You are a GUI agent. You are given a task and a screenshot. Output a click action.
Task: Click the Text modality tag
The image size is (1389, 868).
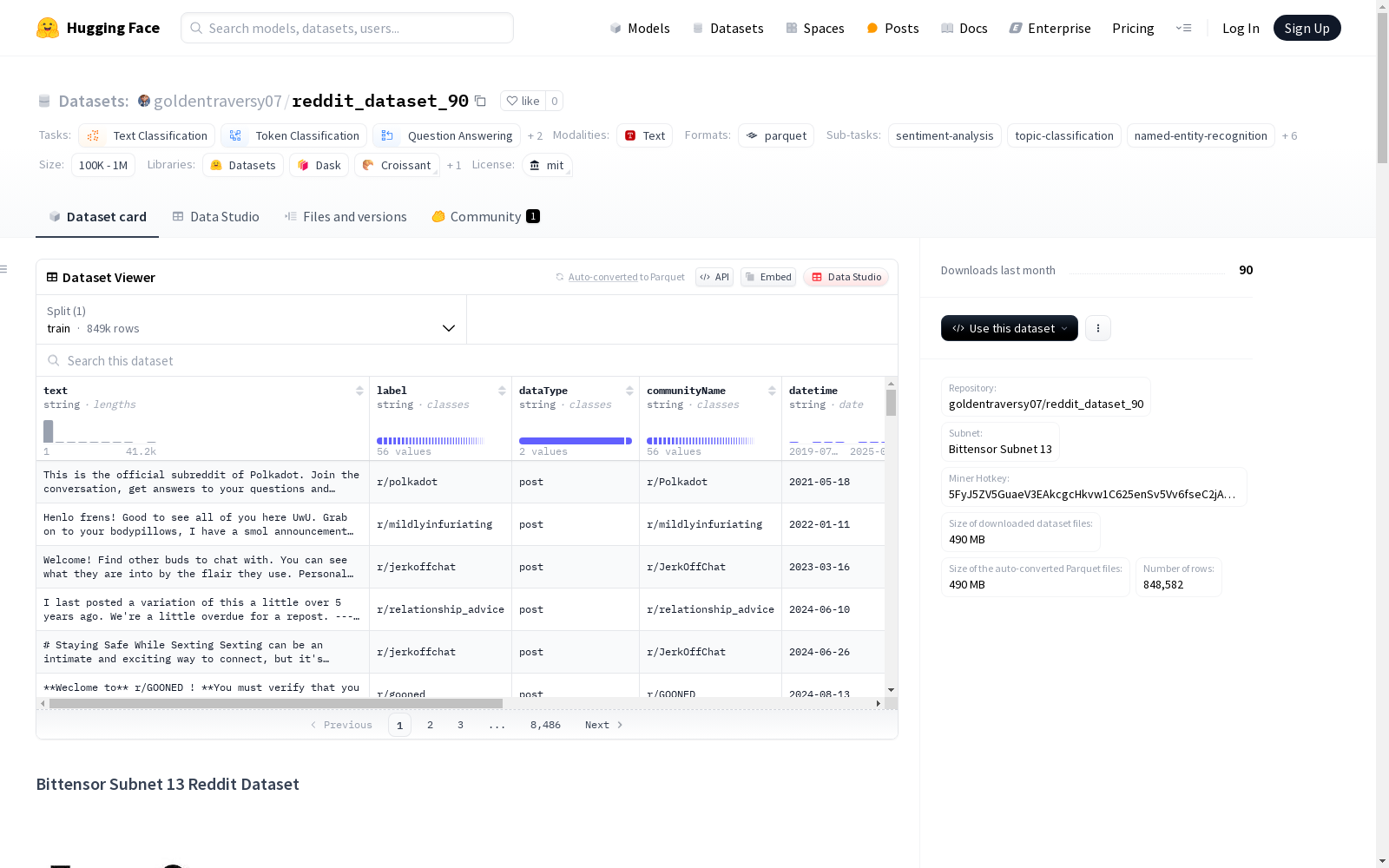(644, 135)
